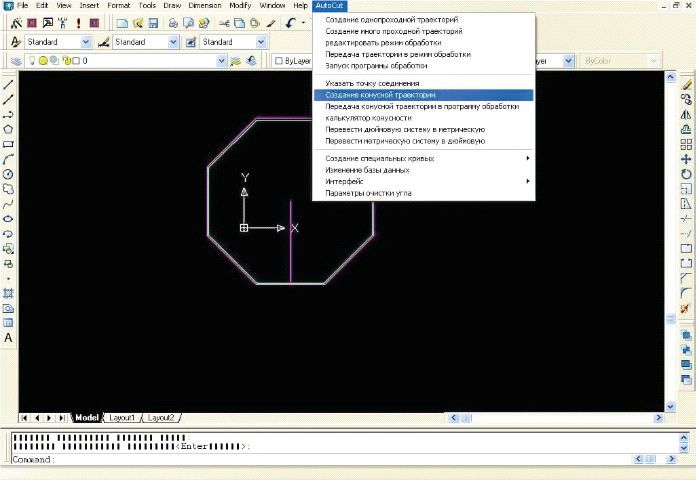Toggle the layer on/off lightbulb icon
This screenshot has height=480, width=696.
click(31, 61)
